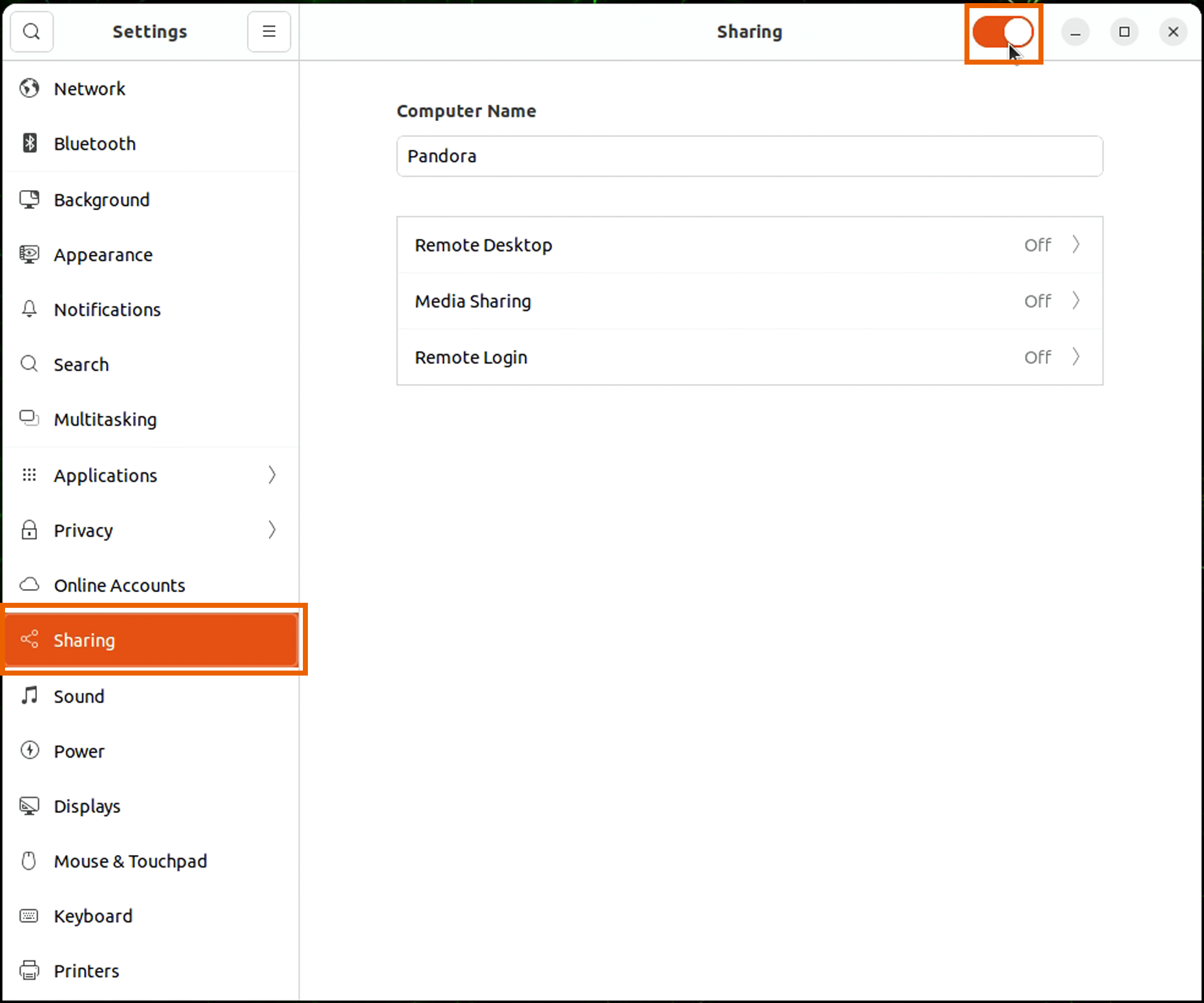
Task: Select Displays in the sidebar
Action: click(87, 806)
